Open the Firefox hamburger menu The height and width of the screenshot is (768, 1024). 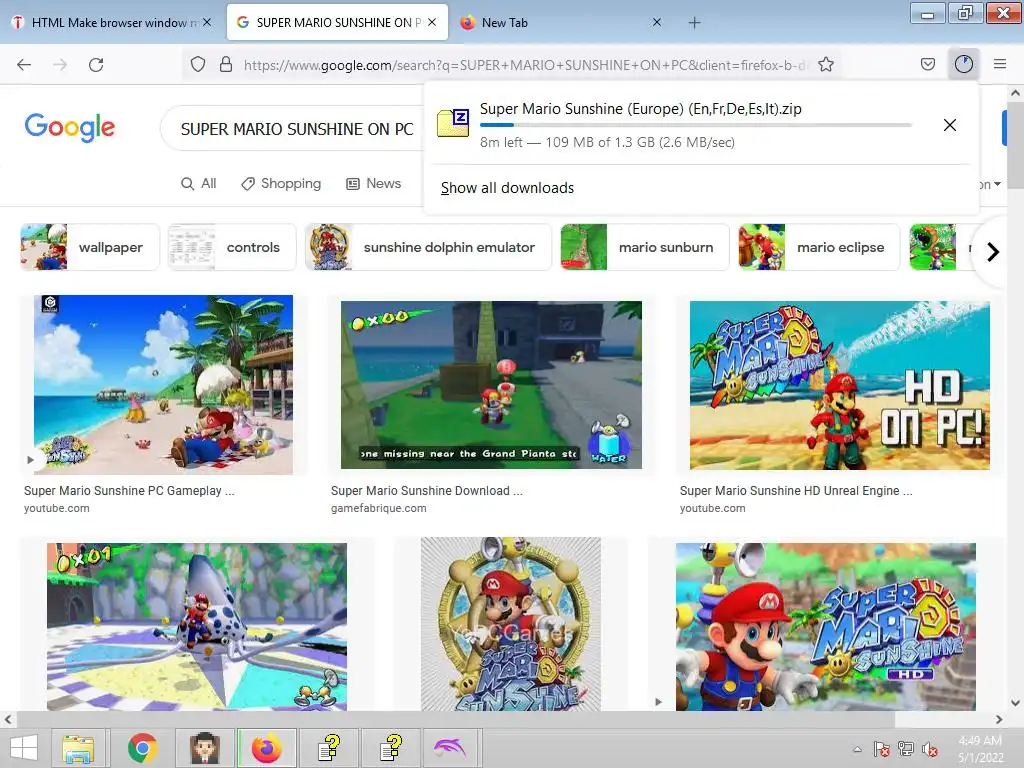[1000, 64]
